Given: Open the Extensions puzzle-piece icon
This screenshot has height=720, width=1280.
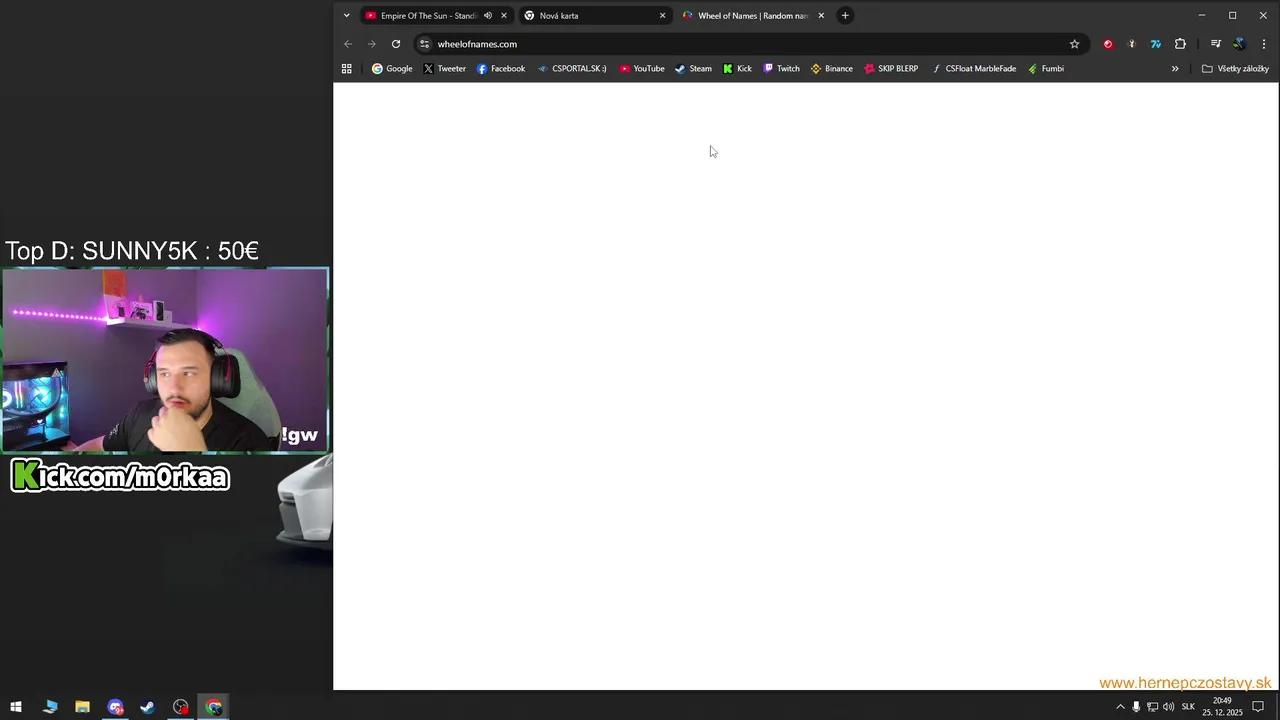Looking at the screenshot, I should (x=1180, y=44).
